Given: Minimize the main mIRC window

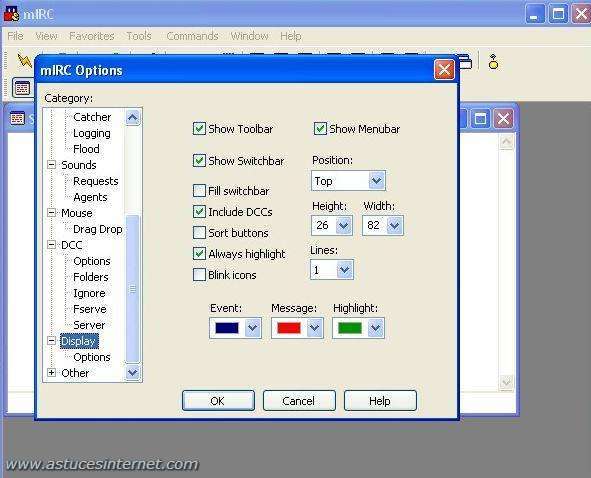Looking at the screenshot, I should click(534, 14).
